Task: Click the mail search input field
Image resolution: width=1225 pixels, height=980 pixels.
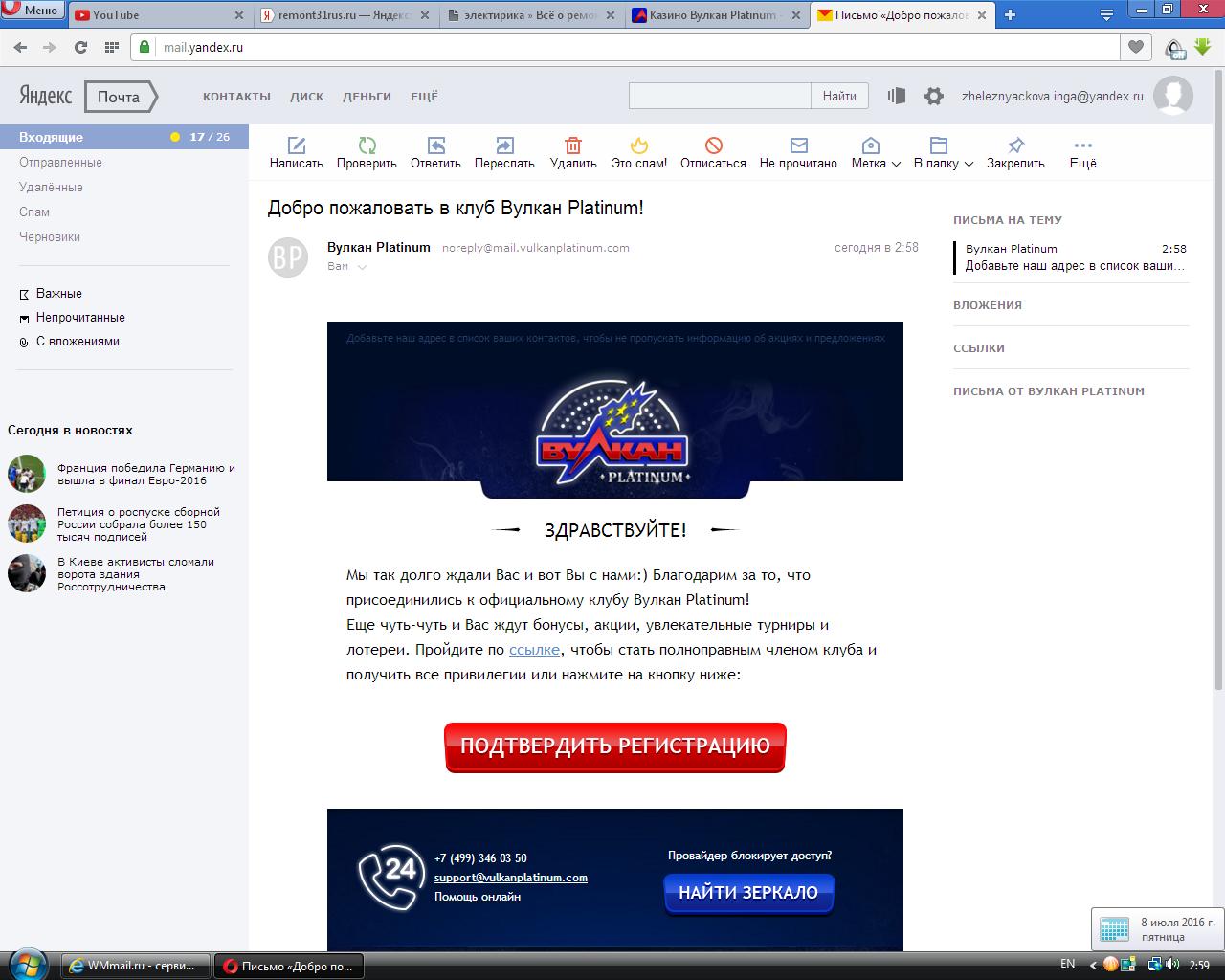Action: point(720,96)
